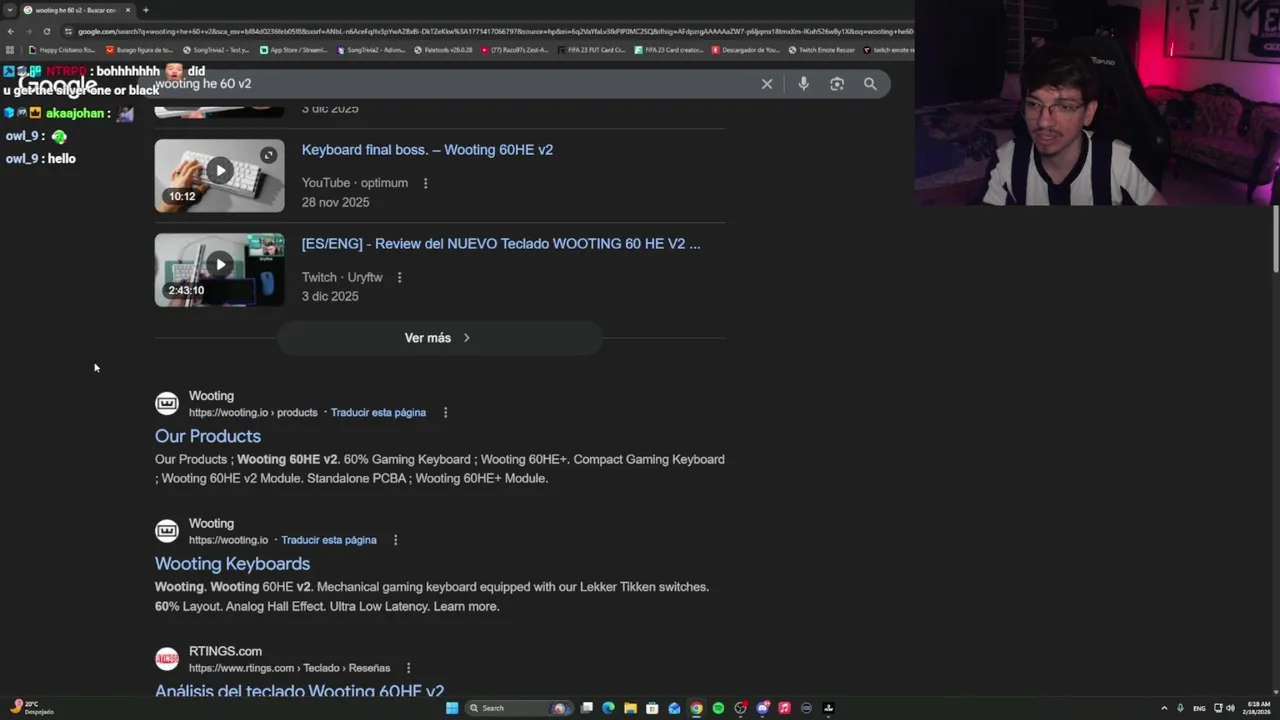Click the RTINGS.com site favicon

167,659
